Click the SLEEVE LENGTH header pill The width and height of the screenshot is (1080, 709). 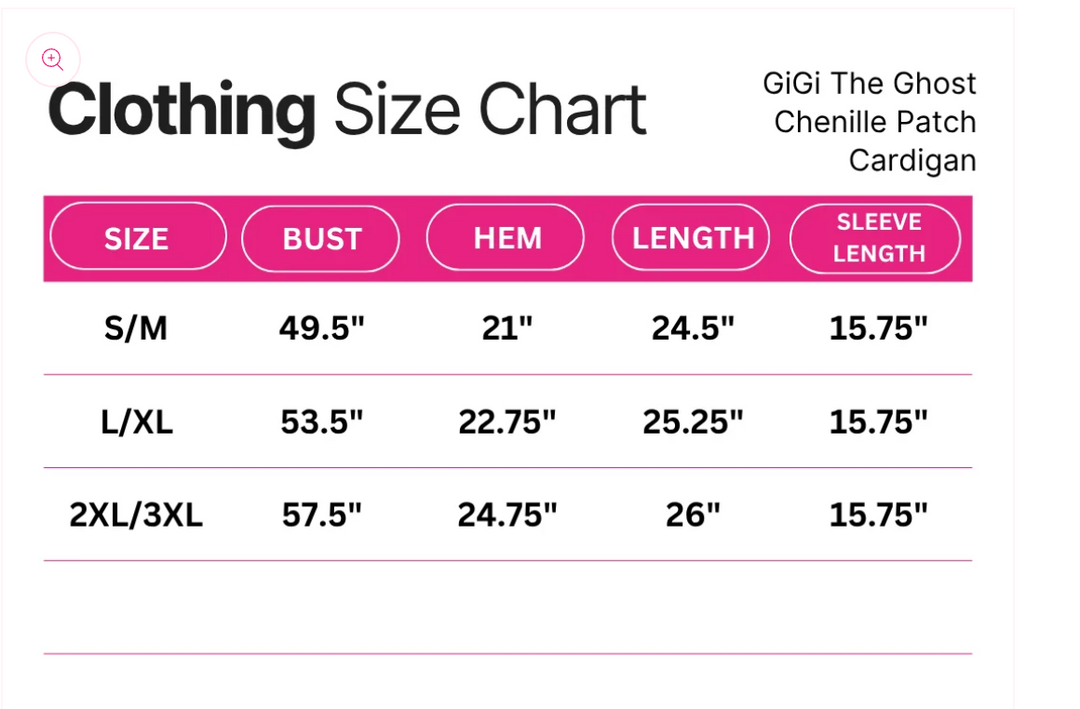click(x=875, y=238)
